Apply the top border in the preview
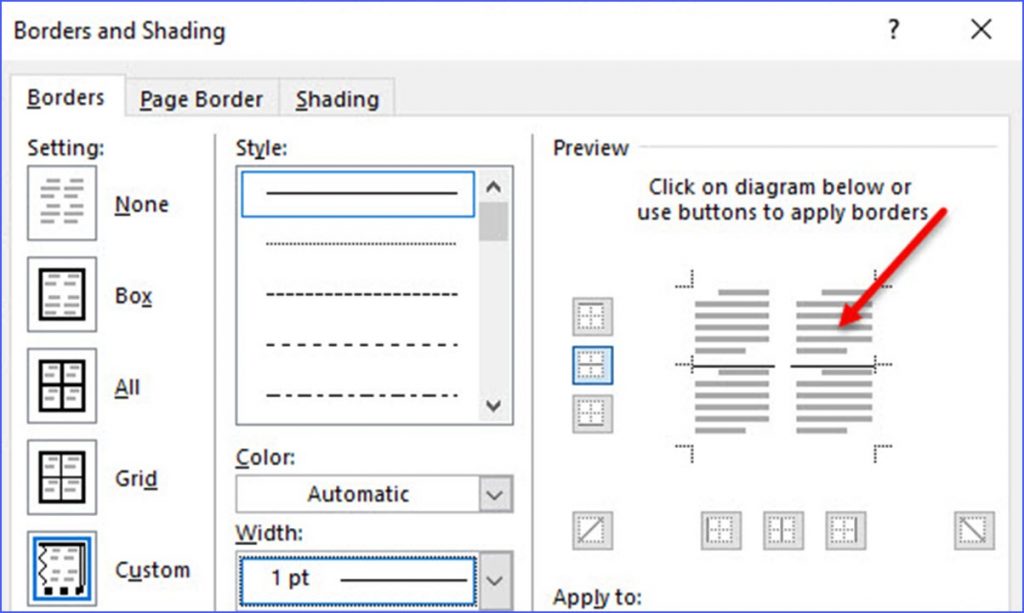Viewport: 1024px width, 613px height. pos(594,314)
